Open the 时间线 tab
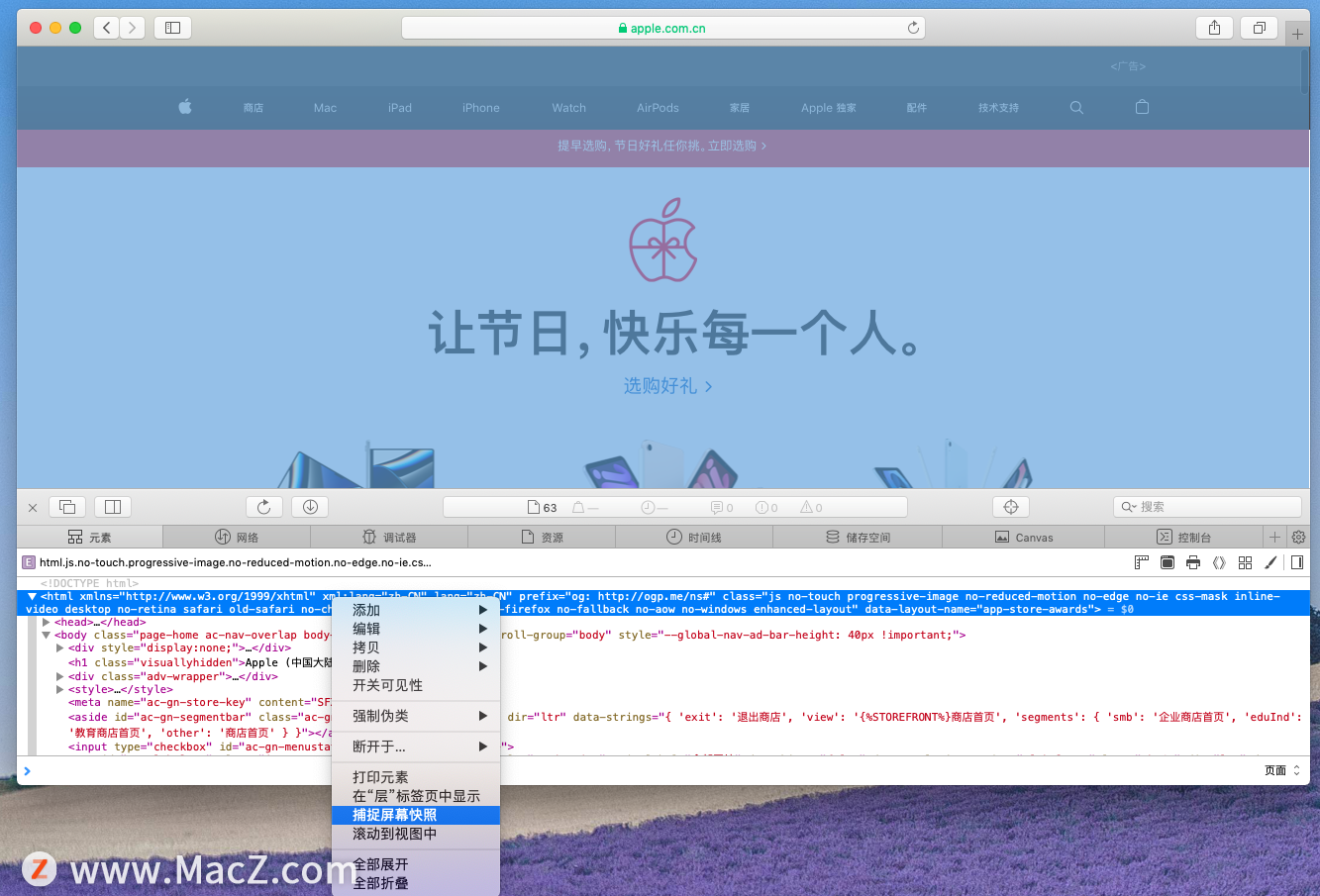The image size is (1320, 896). [694, 537]
